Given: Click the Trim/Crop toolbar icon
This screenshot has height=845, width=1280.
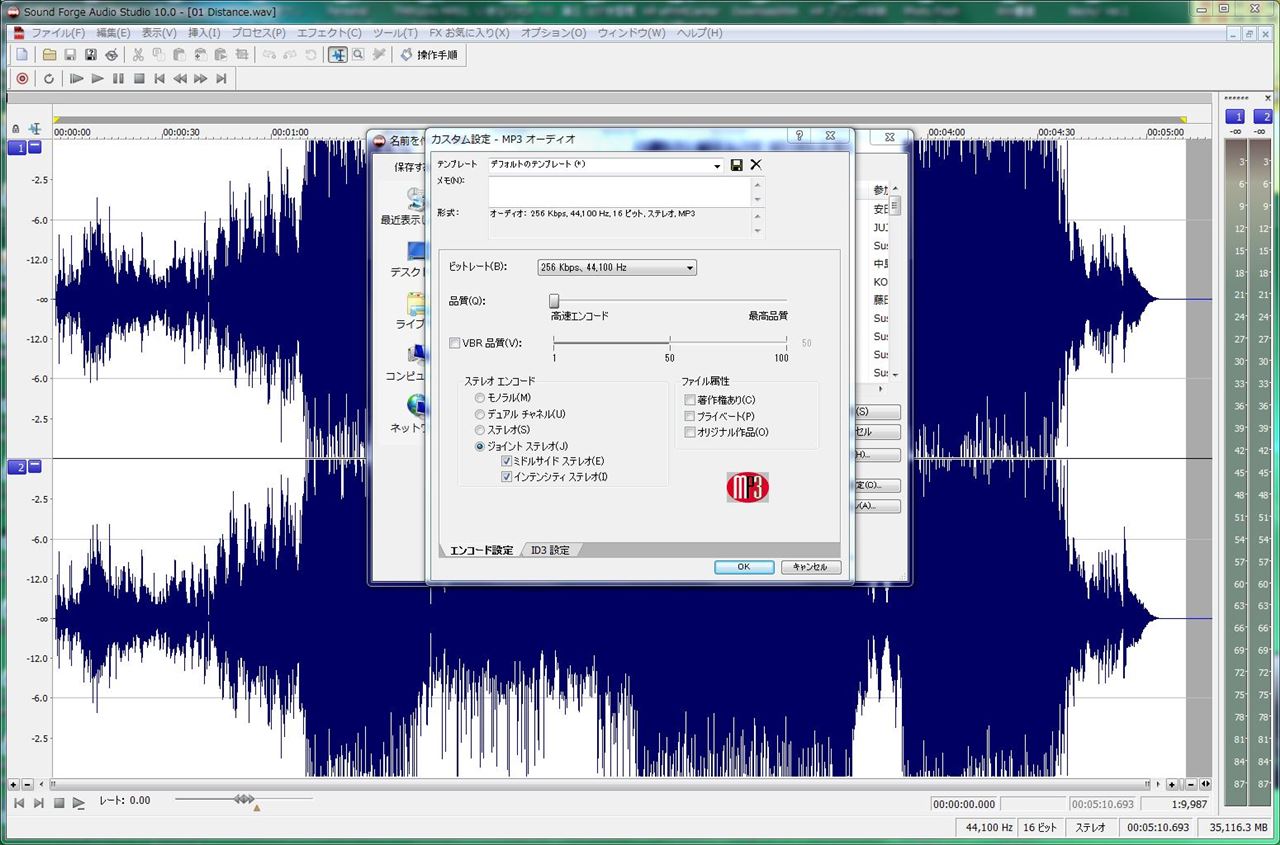Looking at the screenshot, I should [241, 55].
